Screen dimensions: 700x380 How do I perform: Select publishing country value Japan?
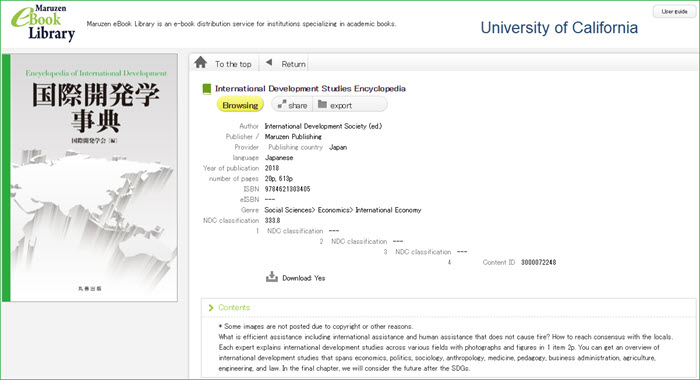[x=338, y=147]
